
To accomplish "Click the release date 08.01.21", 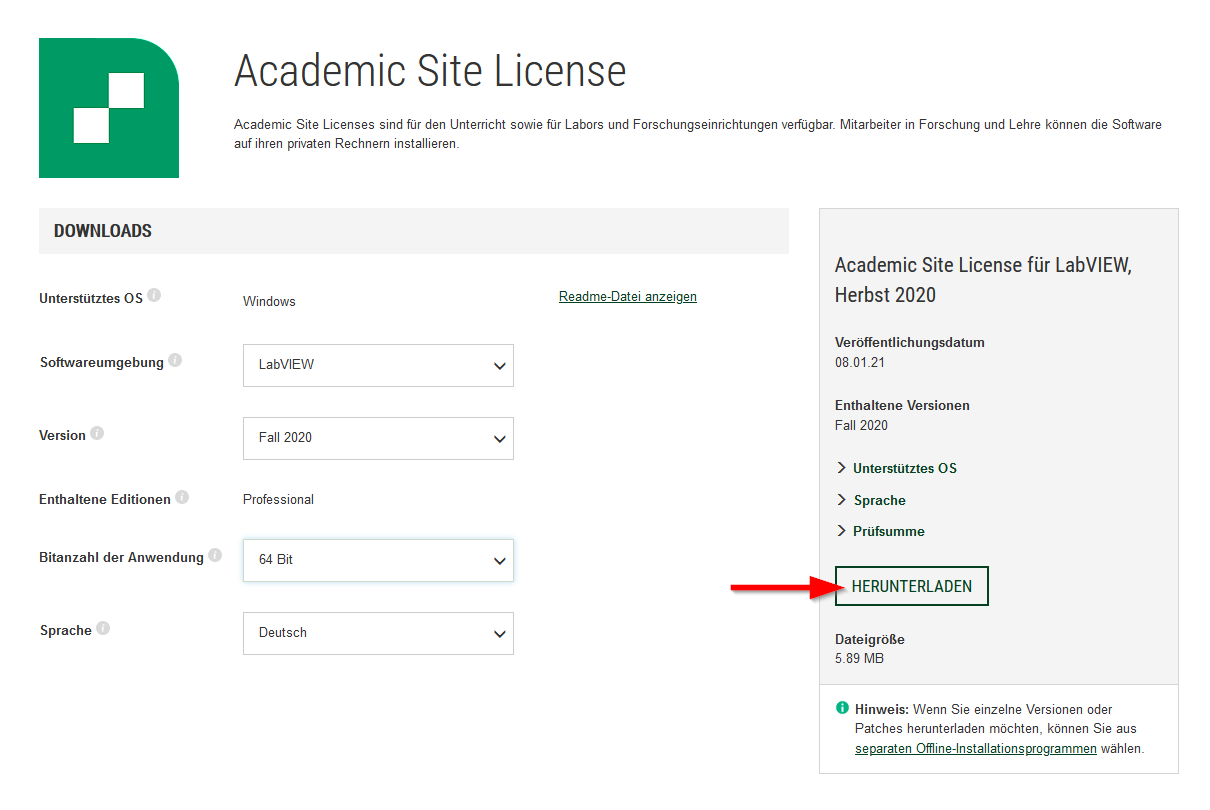I will [860, 362].
